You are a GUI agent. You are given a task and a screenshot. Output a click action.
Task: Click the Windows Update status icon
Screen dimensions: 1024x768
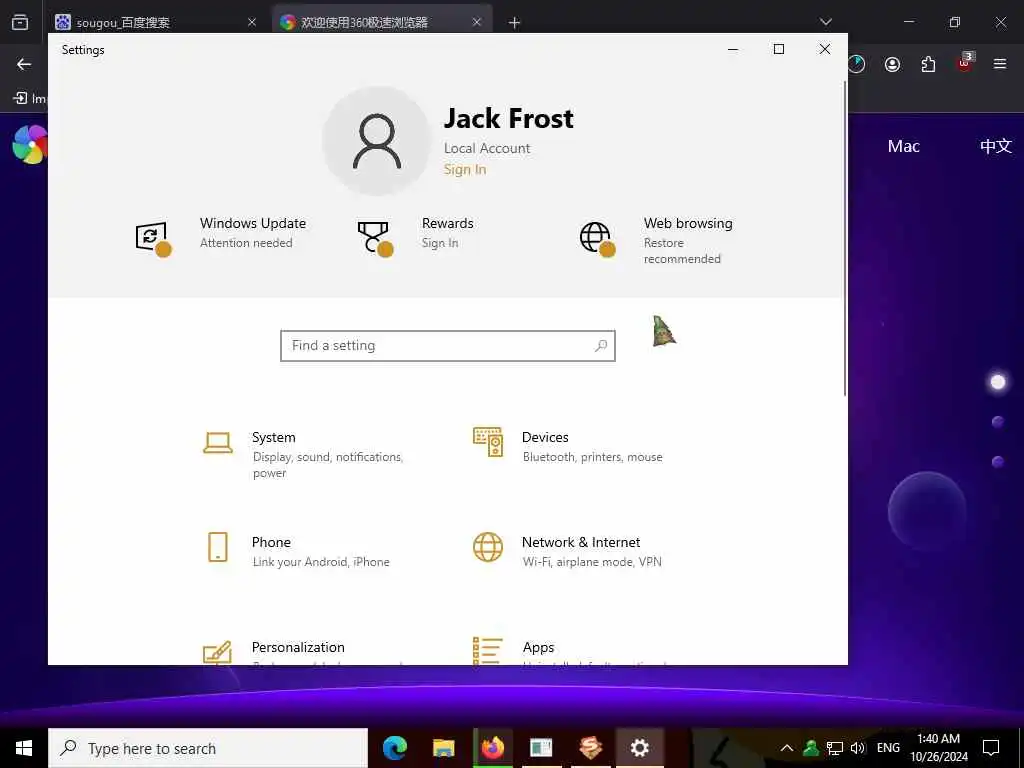[153, 239]
